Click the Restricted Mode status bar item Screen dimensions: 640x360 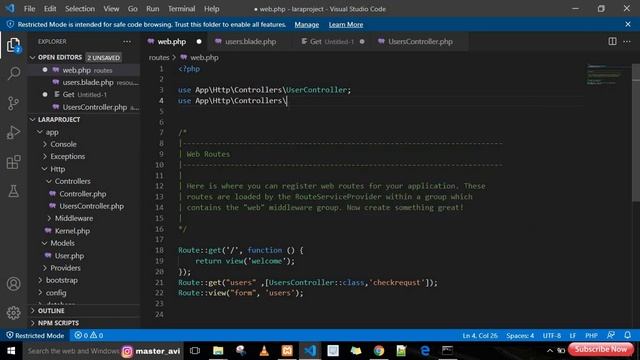point(35,336)
